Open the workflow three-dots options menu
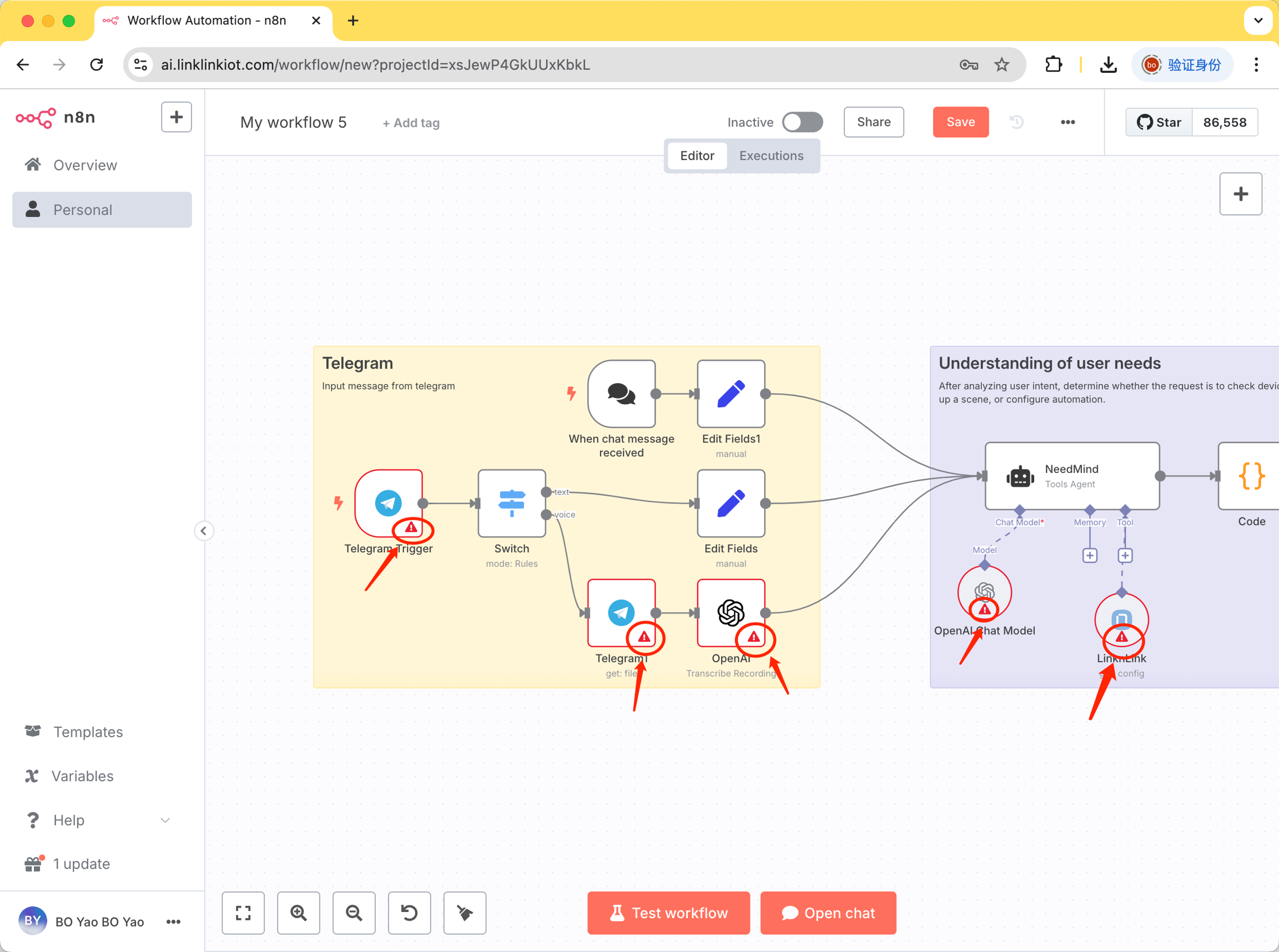1279x952 pixels. (x=1067, y=122)
